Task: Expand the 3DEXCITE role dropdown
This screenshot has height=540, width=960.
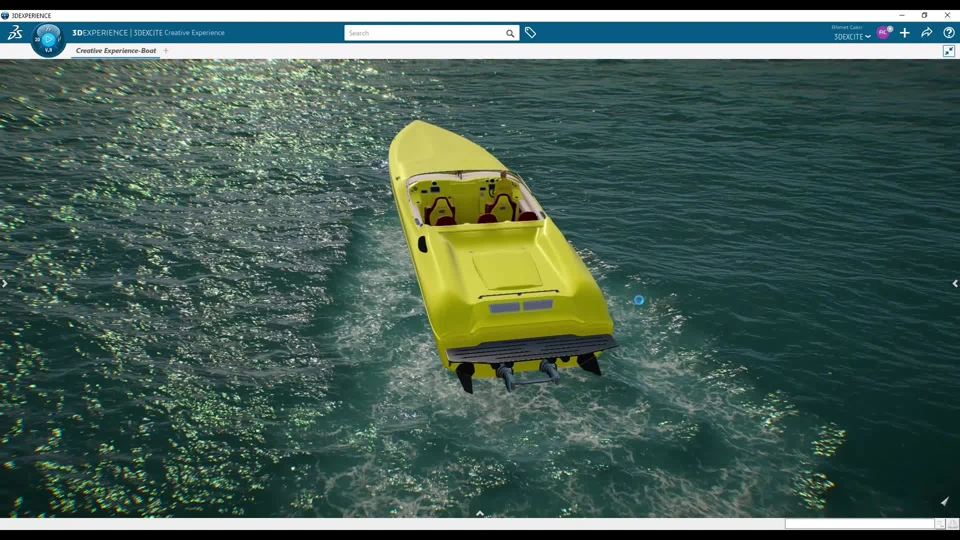Action: [852, 37]
